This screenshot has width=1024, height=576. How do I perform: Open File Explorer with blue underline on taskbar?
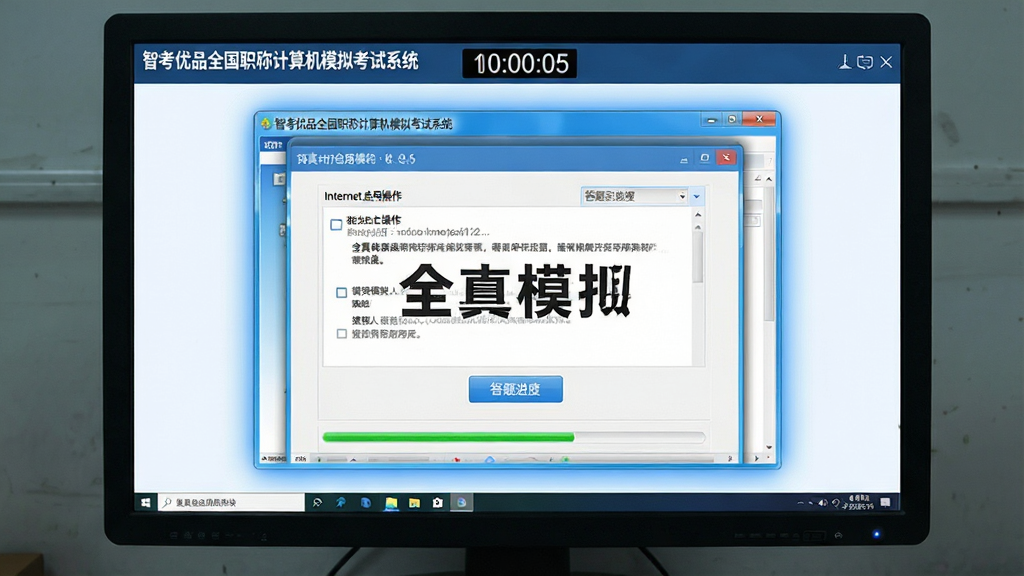pyautogui.click(x=391, y=502)
